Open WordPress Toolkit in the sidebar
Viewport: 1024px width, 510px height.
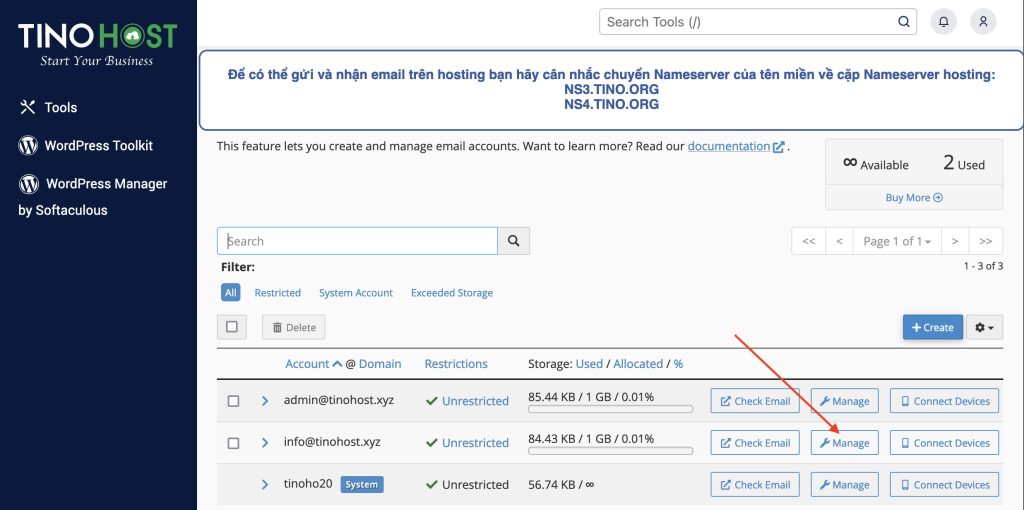coord(99,145)
